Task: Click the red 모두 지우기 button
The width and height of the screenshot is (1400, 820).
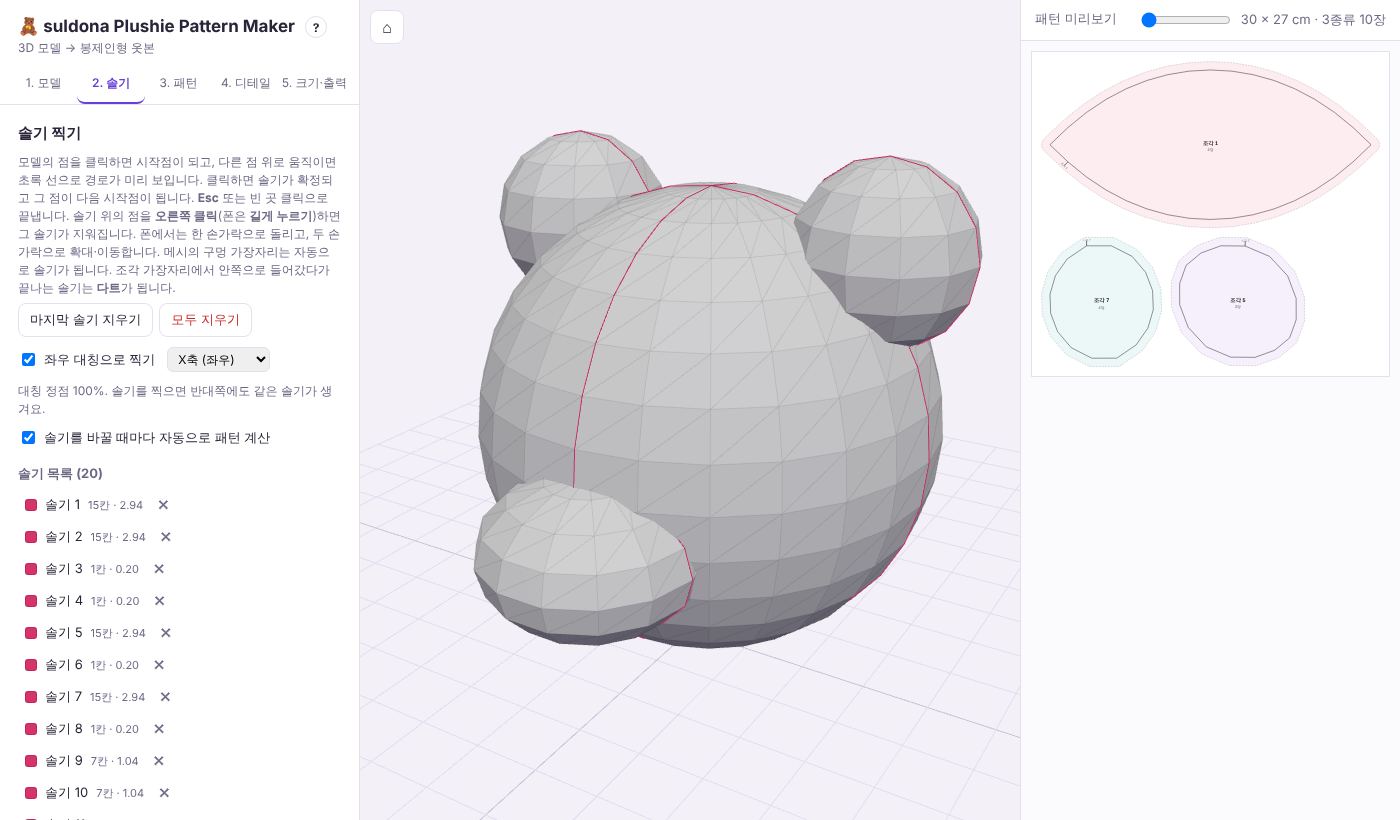Action: click(205, 320)
